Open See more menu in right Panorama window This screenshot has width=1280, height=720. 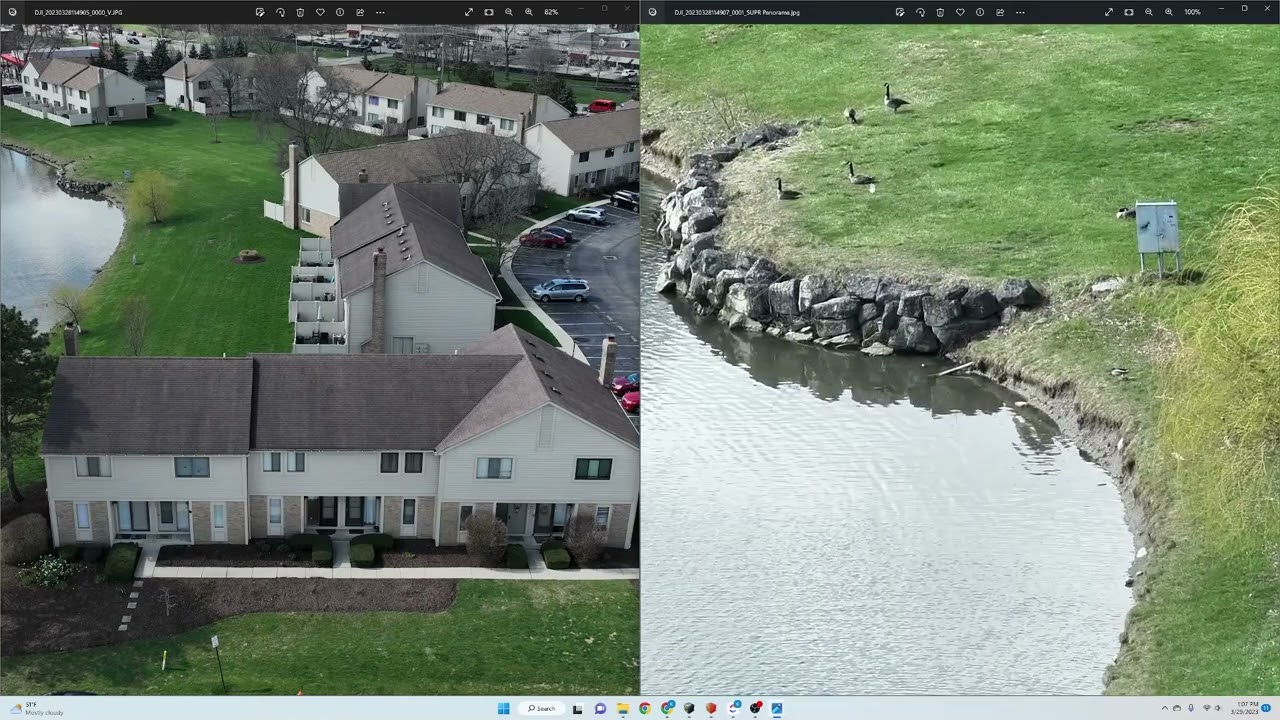[x=1020, y=12]
